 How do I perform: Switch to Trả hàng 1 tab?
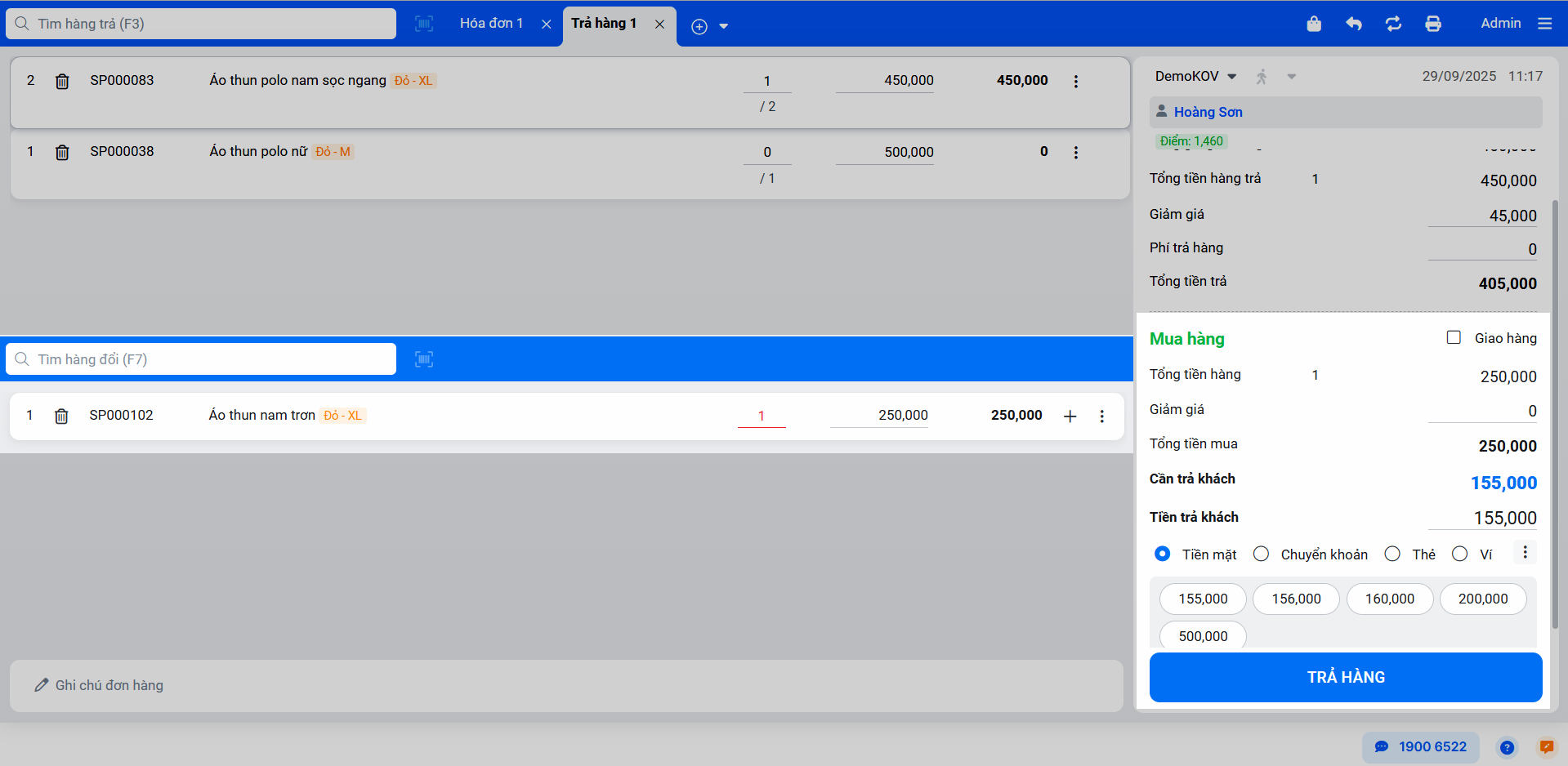pos(604,23)
